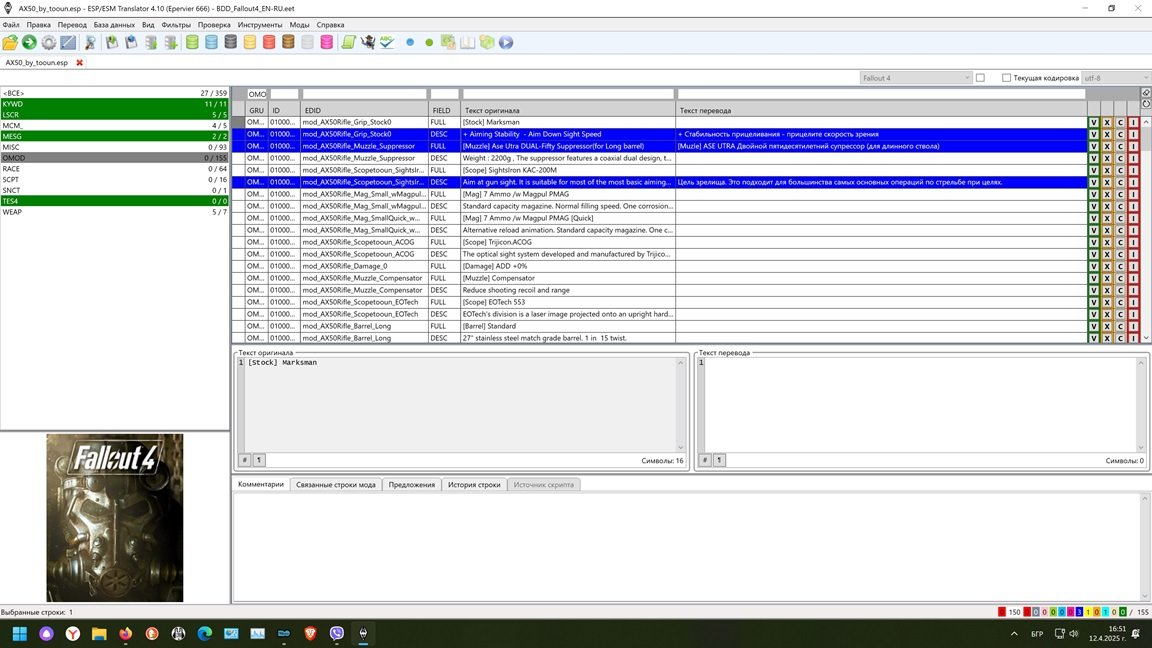Click the eraser icon beside filter row
This screenshot has width=1152, height=648.
click(1146, 93)
